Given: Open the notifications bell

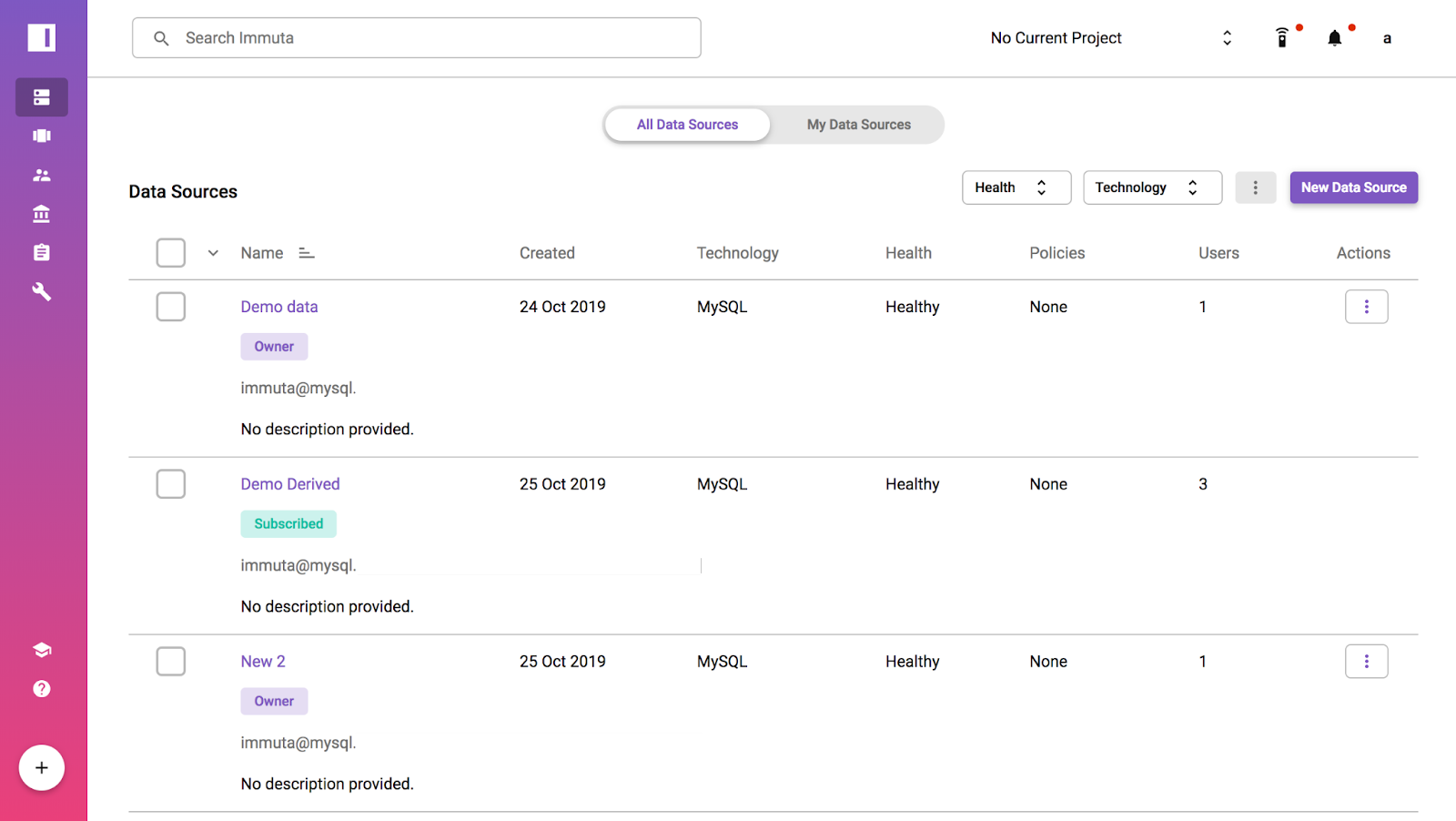Looking at the screenshot, I should (x=1334, y=37).
